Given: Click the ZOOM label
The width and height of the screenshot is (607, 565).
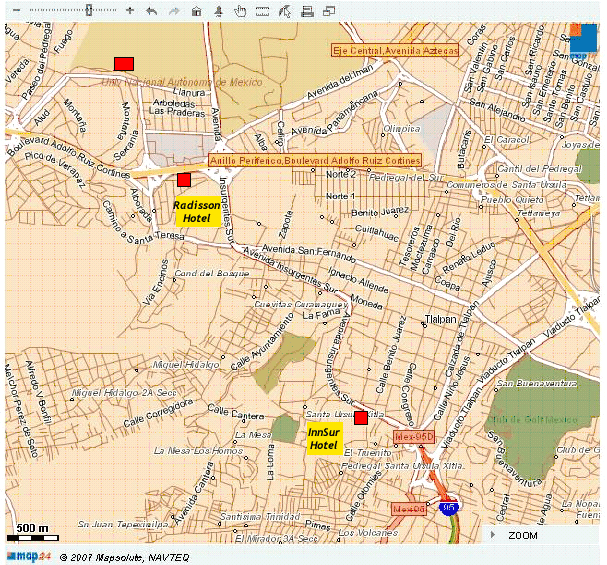Looking at the screenshot, I should point(523,536).
